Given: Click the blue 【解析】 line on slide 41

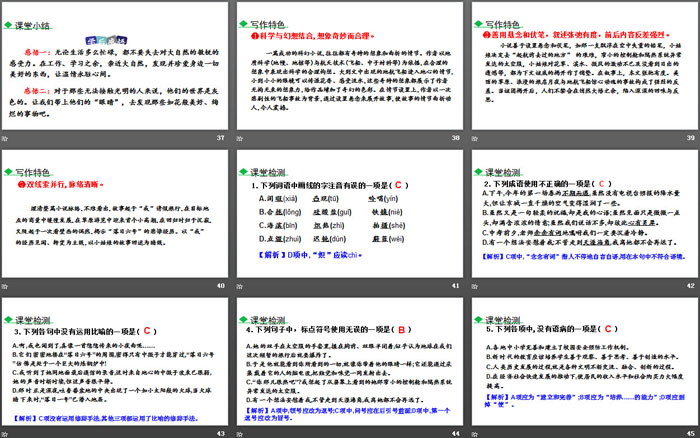Looking at the screenshot, I should pyautogui.click(x=310, y=255).
